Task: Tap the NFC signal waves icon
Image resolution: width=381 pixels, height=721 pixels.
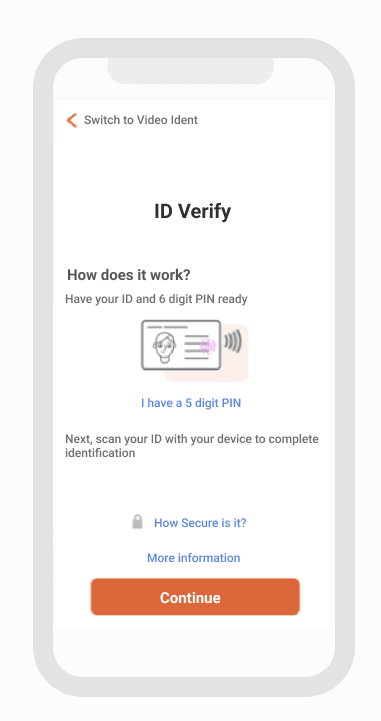Action: click(x=233, y=343)
